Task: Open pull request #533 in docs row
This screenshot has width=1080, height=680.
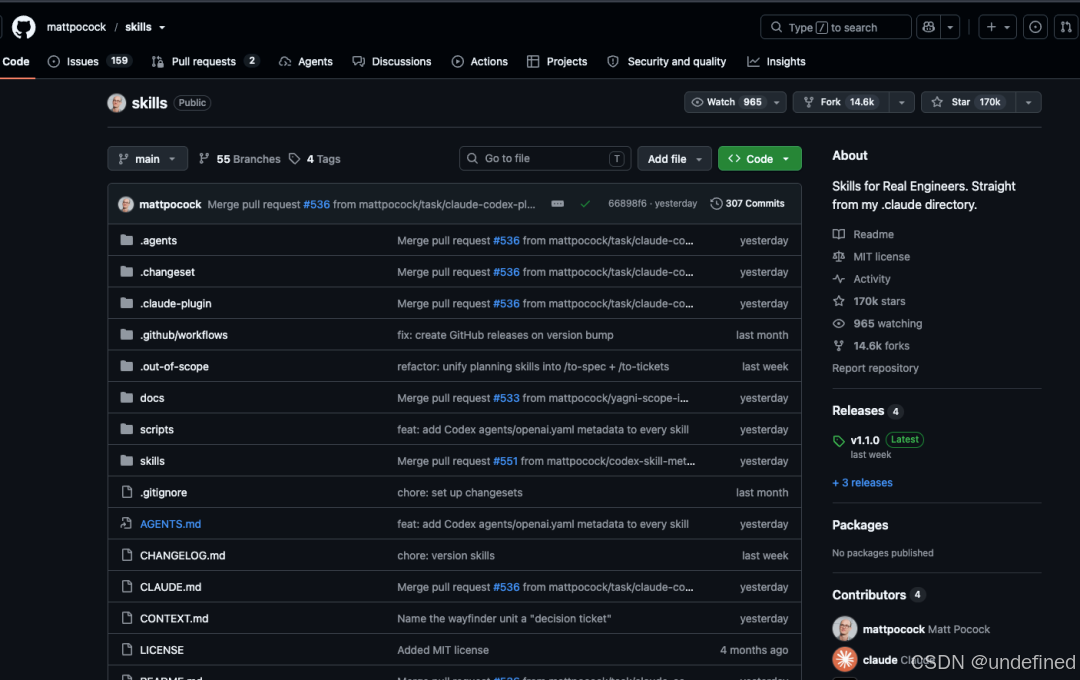Action: point(506,398)
